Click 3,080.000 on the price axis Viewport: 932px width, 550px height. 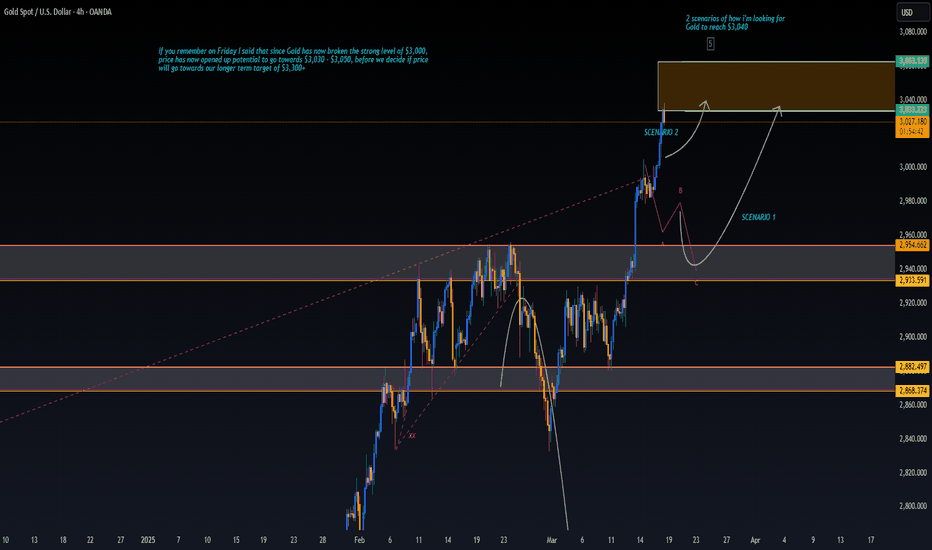[913, 32]
